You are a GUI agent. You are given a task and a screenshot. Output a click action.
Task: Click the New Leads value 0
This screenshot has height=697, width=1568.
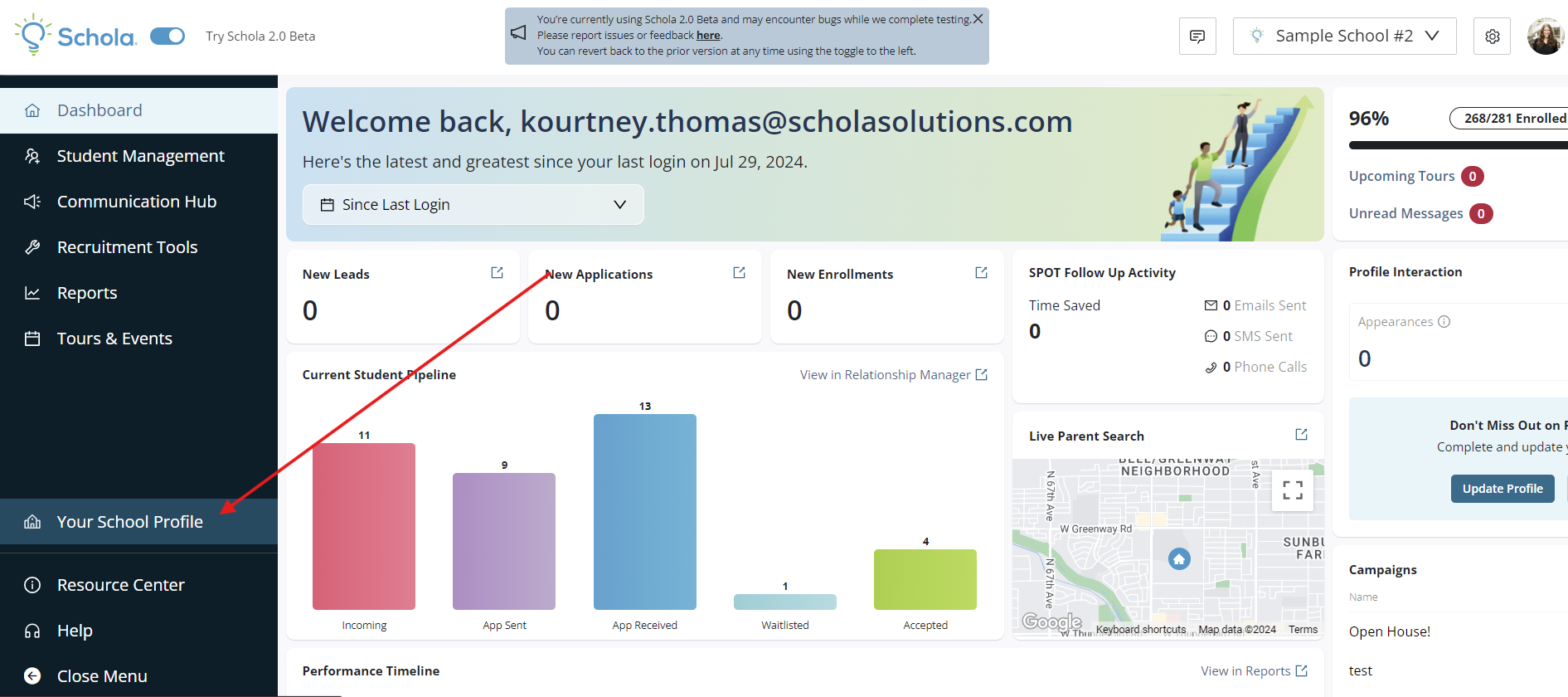coord(310,310)
